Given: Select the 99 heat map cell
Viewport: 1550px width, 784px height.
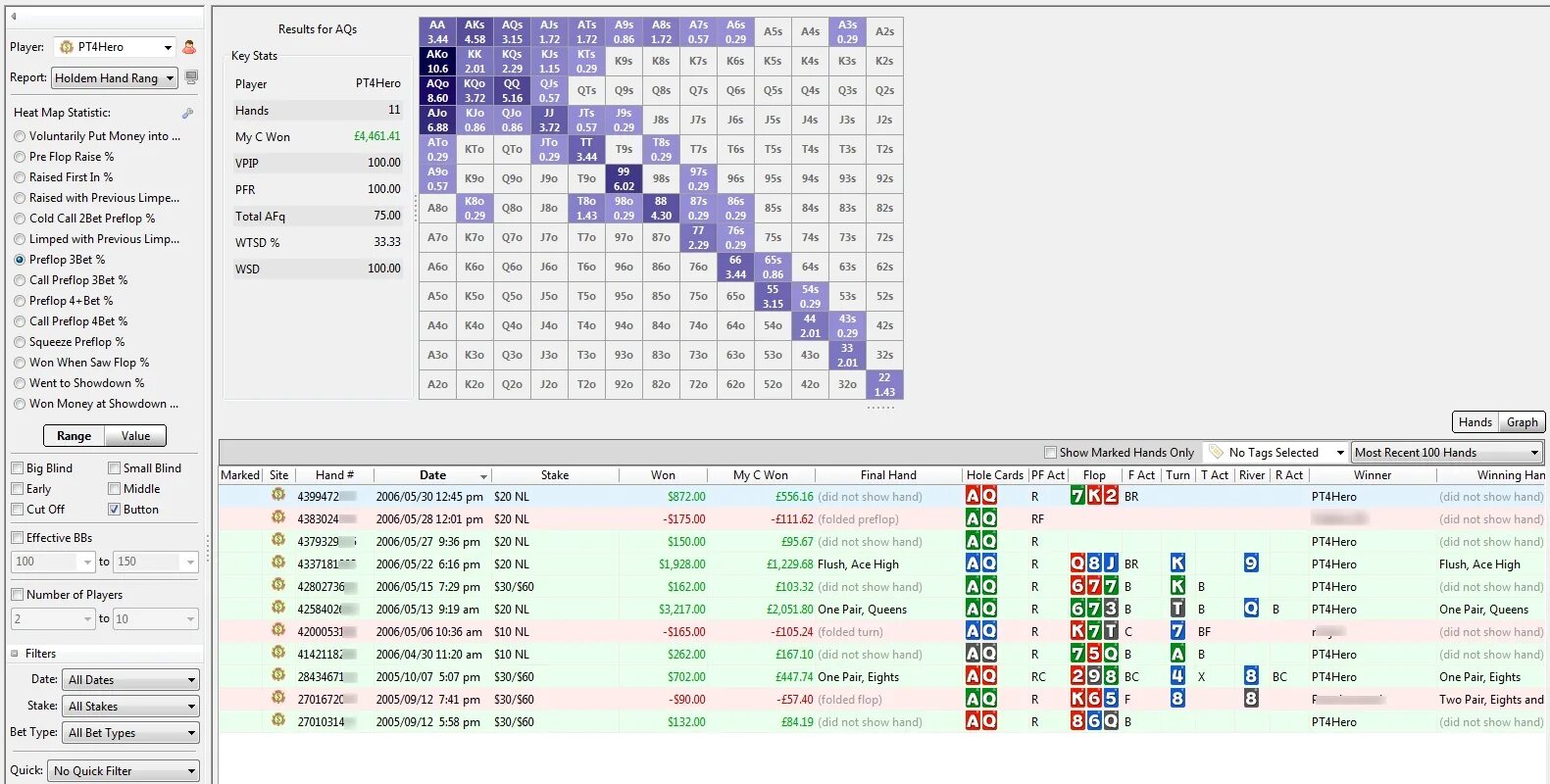Looking at the screenshot, I should [x=624, y=178].
